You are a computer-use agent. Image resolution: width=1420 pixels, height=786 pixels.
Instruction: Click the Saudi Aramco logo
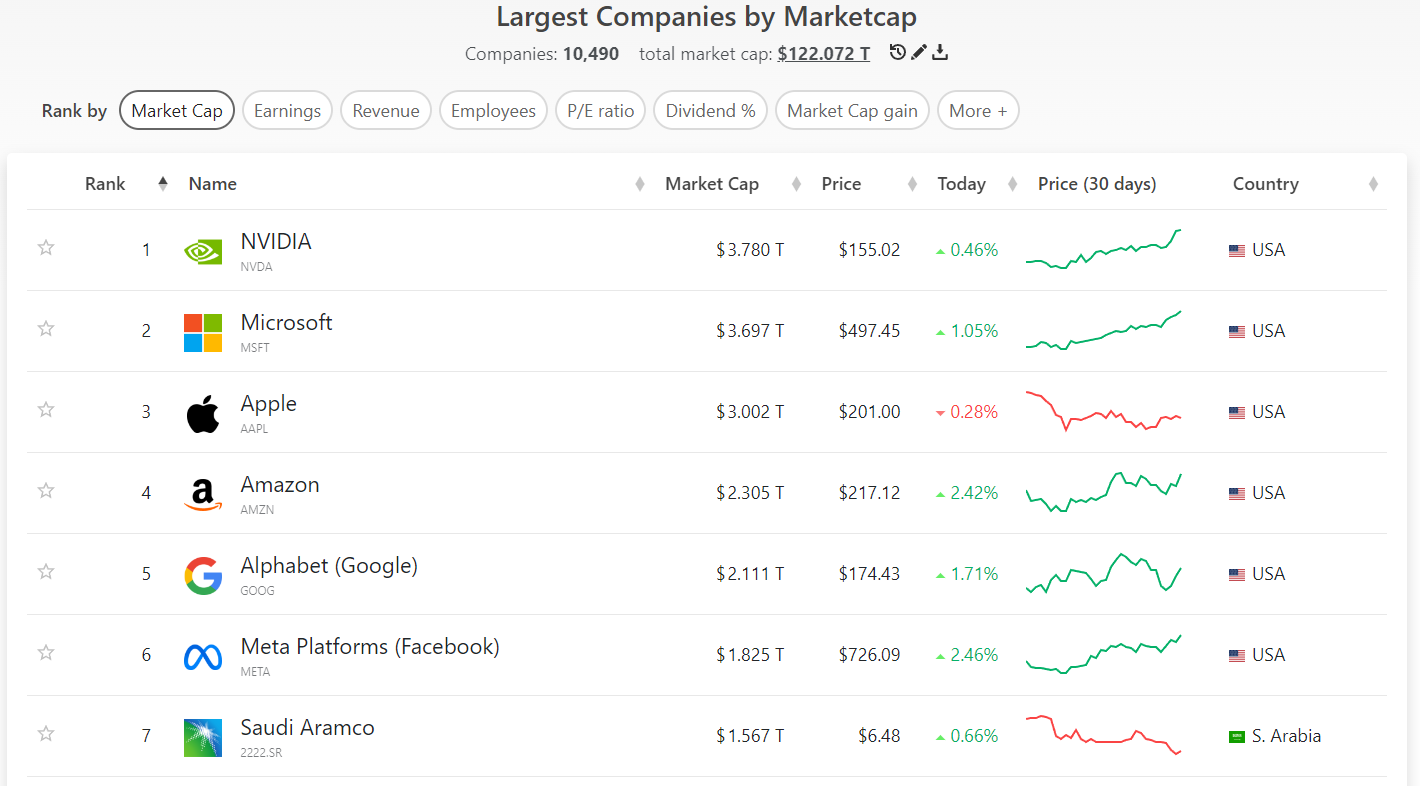click(x=203, y=737)
